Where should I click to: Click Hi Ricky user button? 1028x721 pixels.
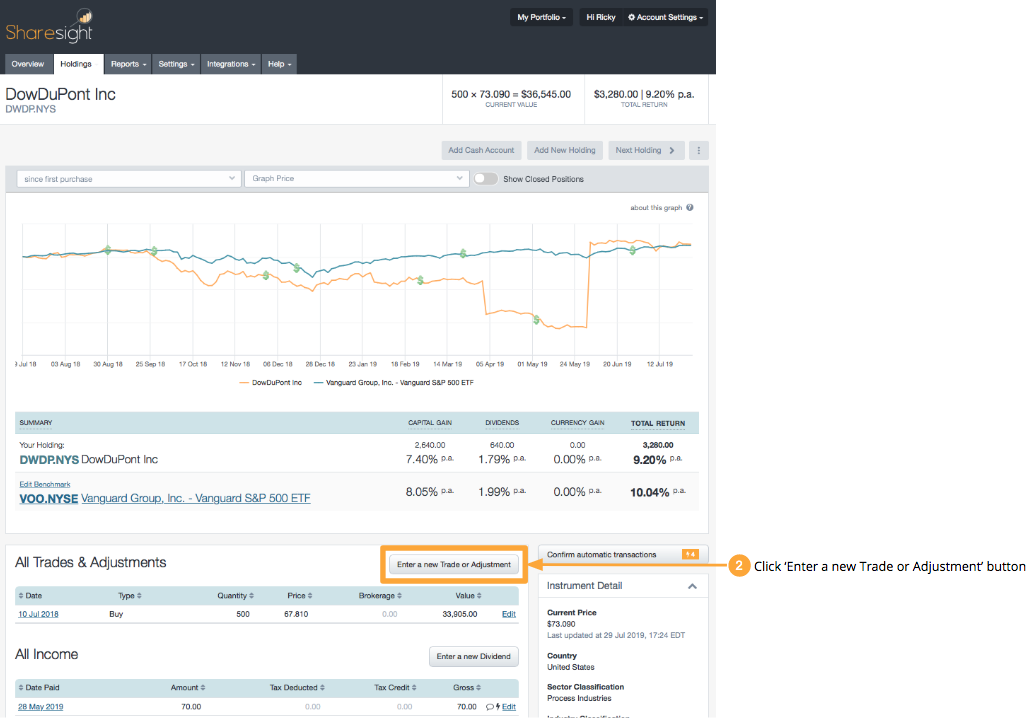pos(600,17)
